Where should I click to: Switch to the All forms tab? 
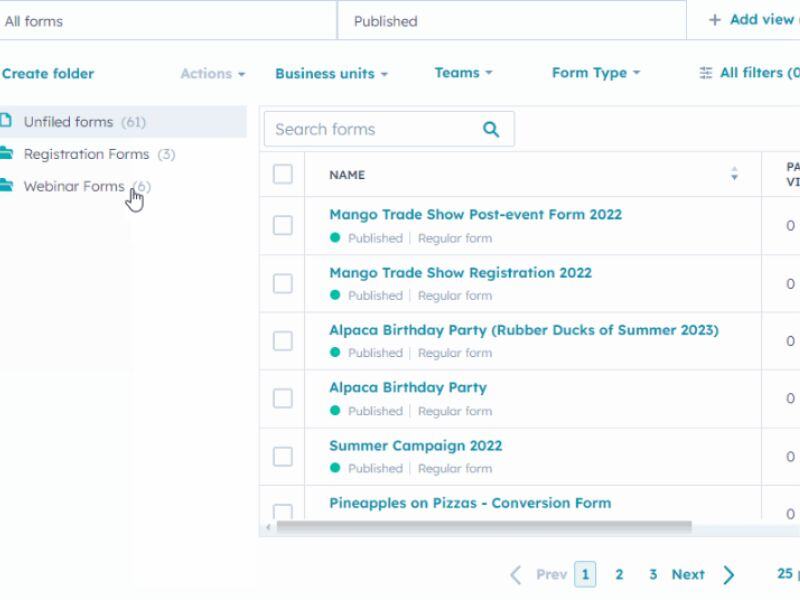click(x=168, y=21)
